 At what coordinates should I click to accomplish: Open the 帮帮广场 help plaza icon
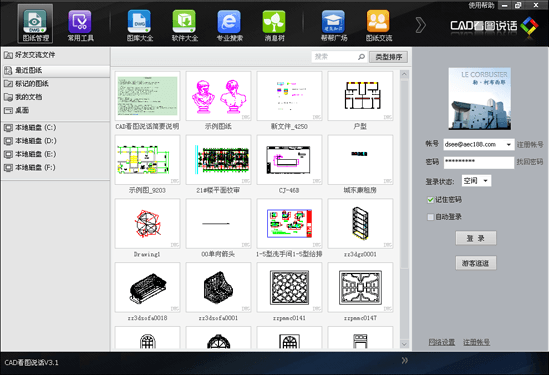coord(334,25)
